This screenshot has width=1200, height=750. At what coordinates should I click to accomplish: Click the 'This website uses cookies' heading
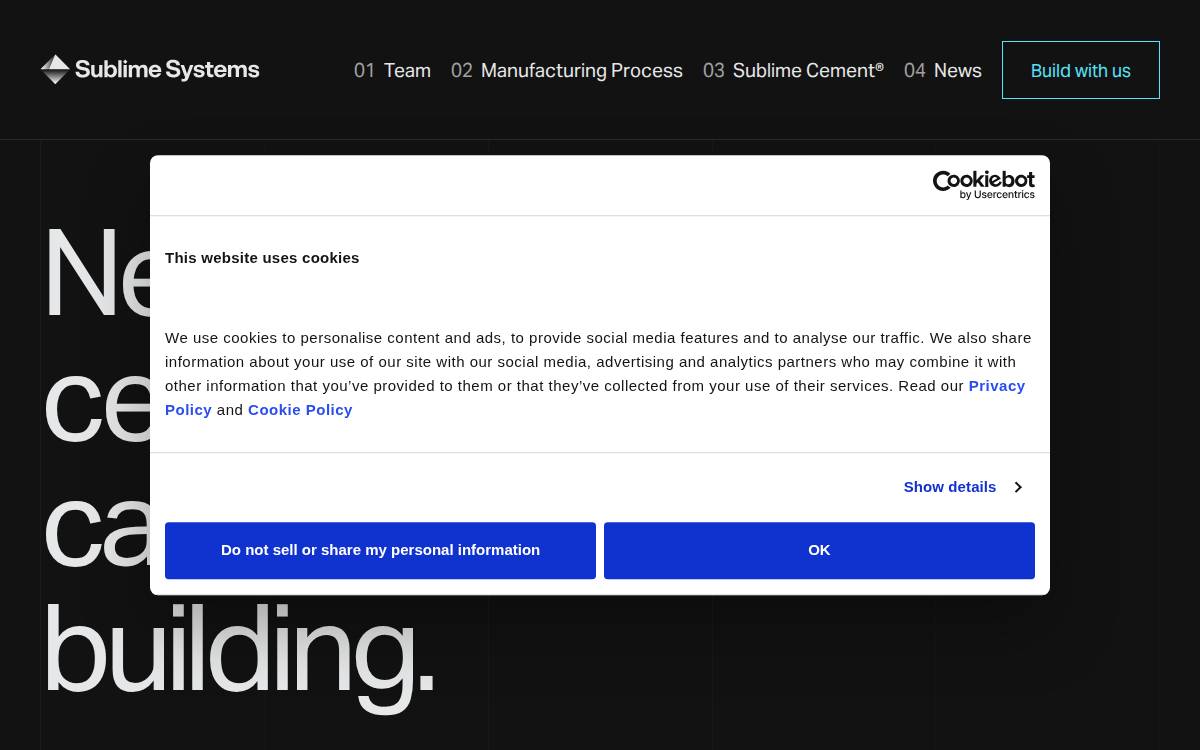262,257
